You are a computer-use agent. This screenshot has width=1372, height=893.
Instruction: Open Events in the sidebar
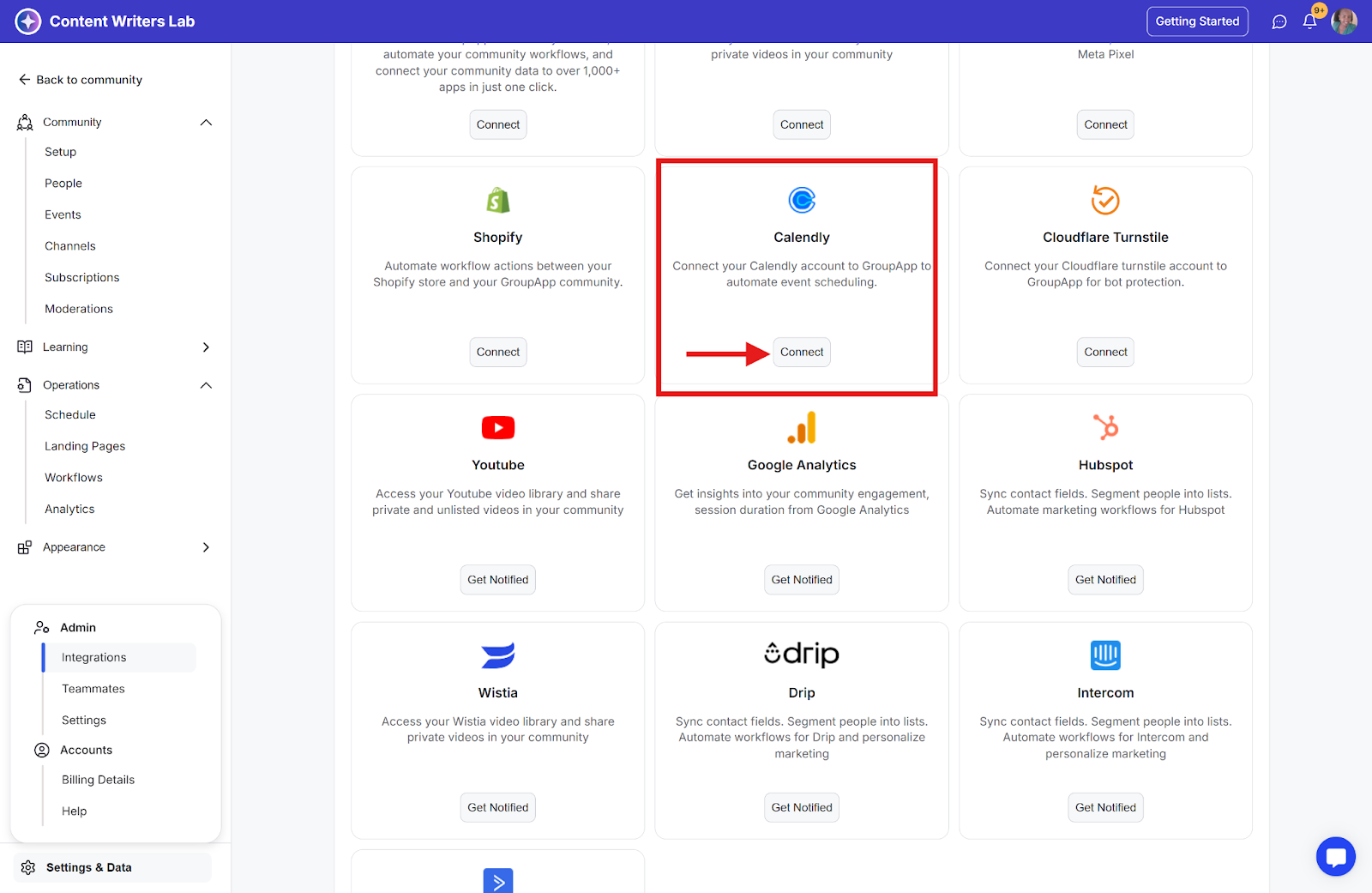(x=63, y=214)
